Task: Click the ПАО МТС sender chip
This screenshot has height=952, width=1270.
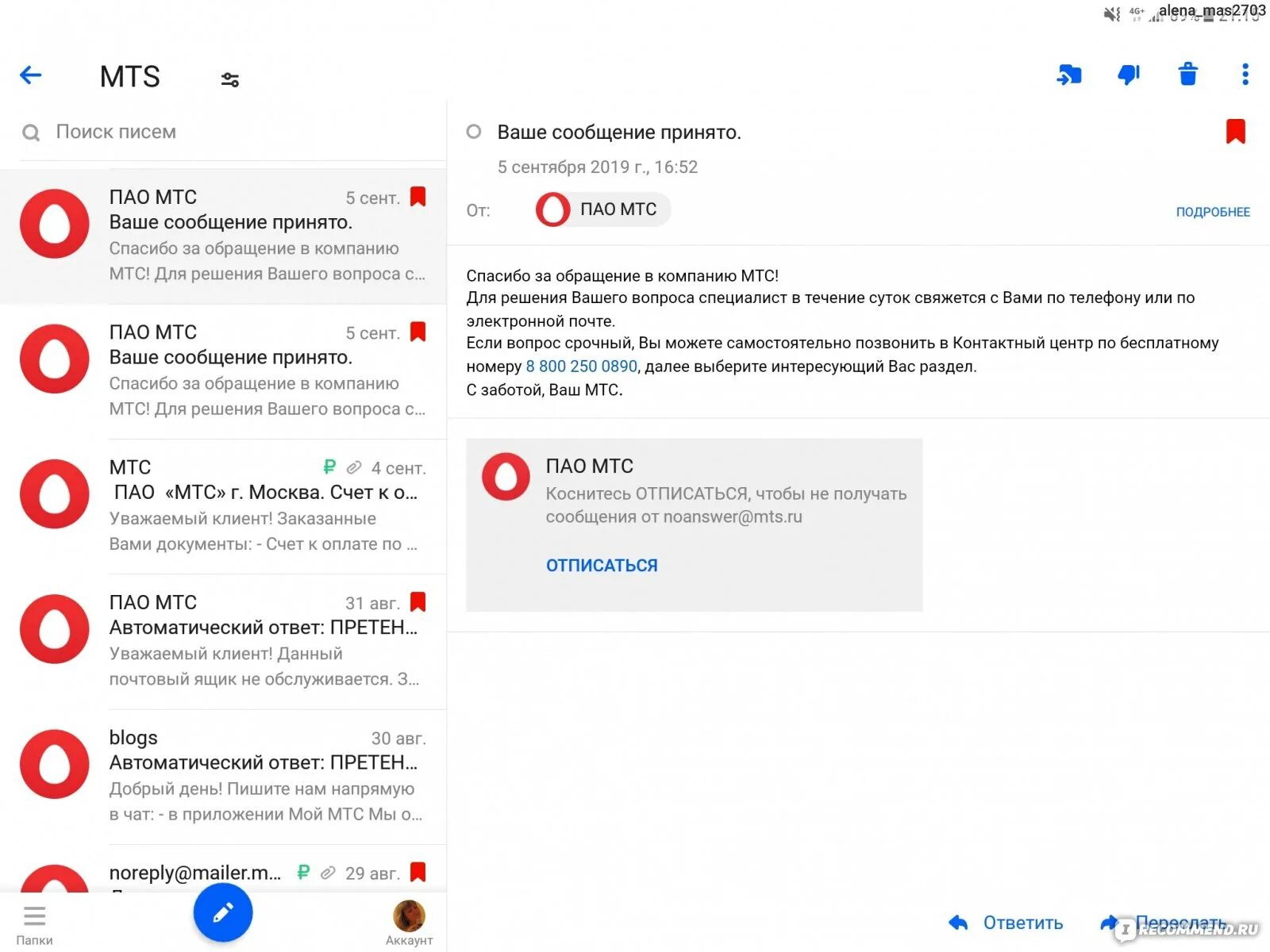Action: click(602, 209)
